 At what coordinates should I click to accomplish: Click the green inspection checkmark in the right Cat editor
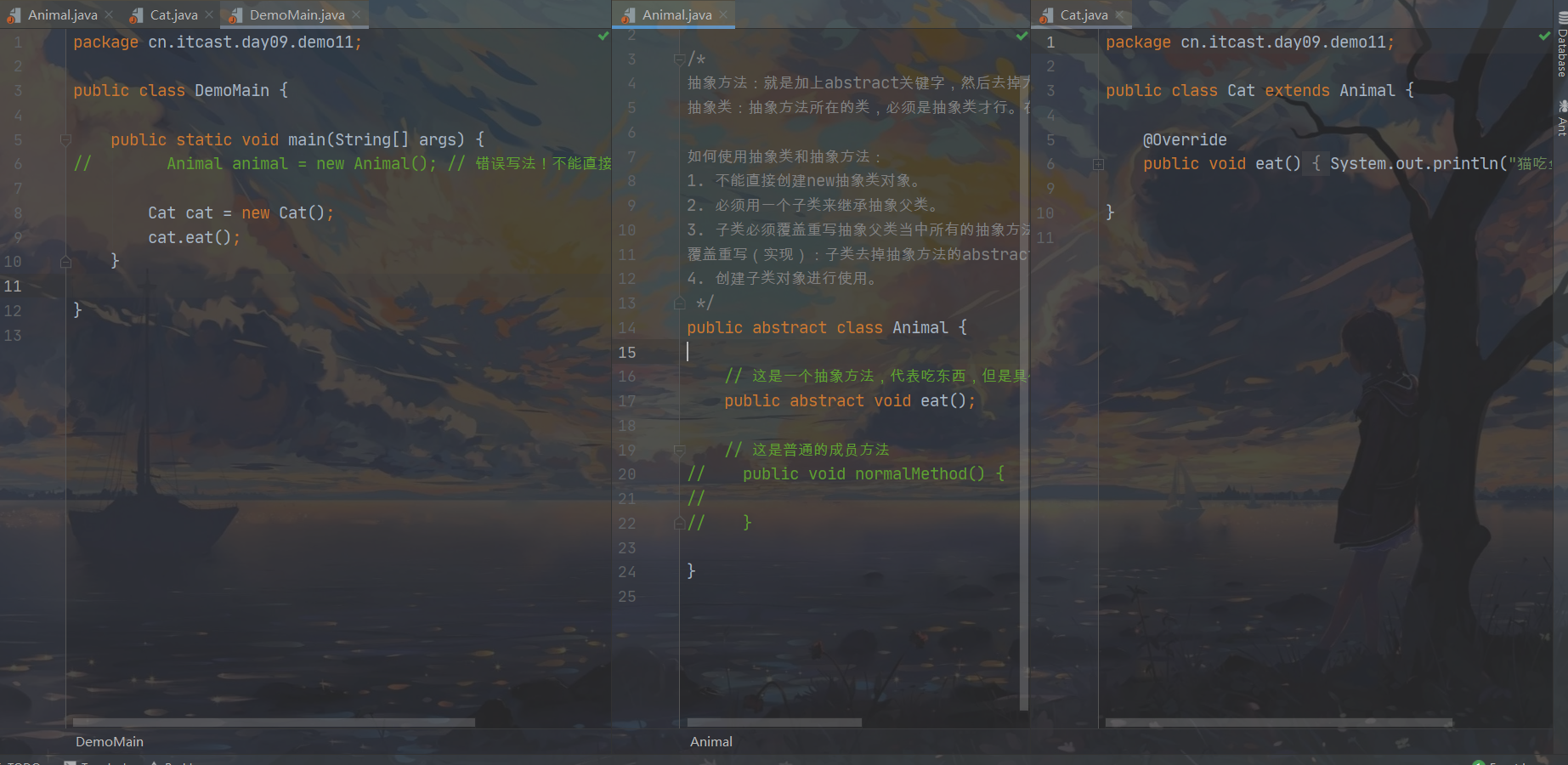[x=1544, y=36]
